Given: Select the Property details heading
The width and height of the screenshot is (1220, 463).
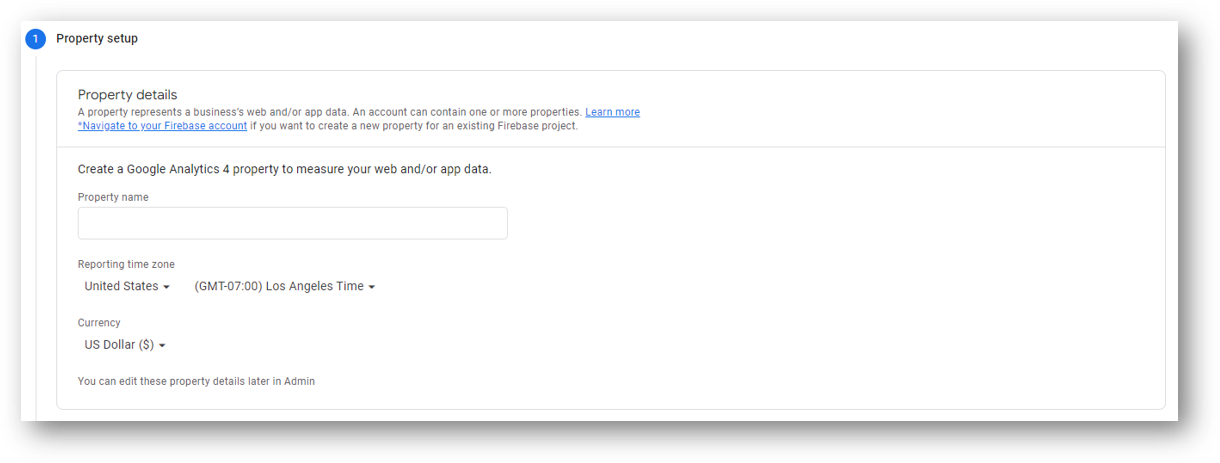Looking at the screenshot, I should click(127, 95).
